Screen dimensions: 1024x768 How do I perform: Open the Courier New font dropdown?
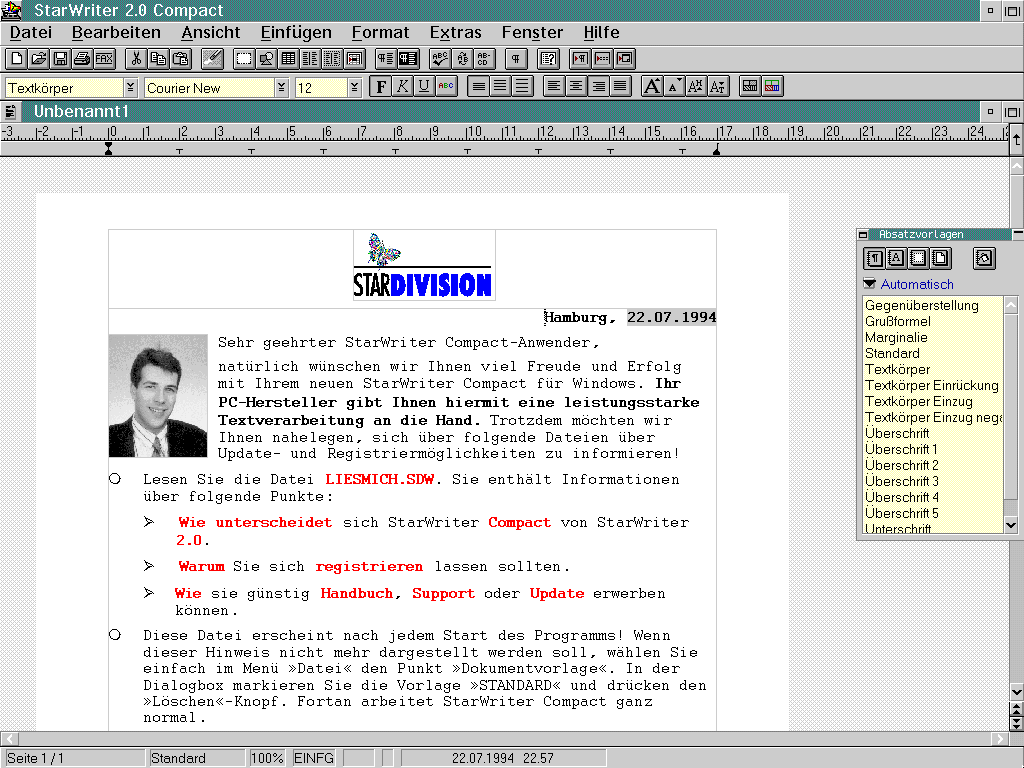[281, 87]
